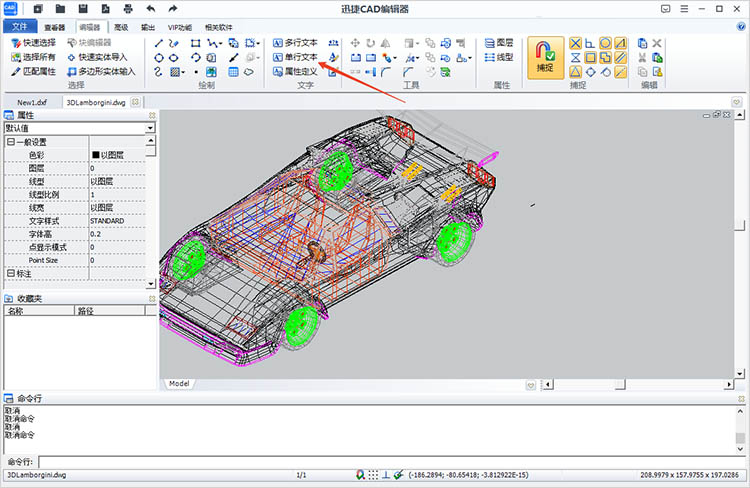Switch to the 高级 tab
Image resolution: width=750 pixels, height=488 pixels.
click(x=121, y=27)
